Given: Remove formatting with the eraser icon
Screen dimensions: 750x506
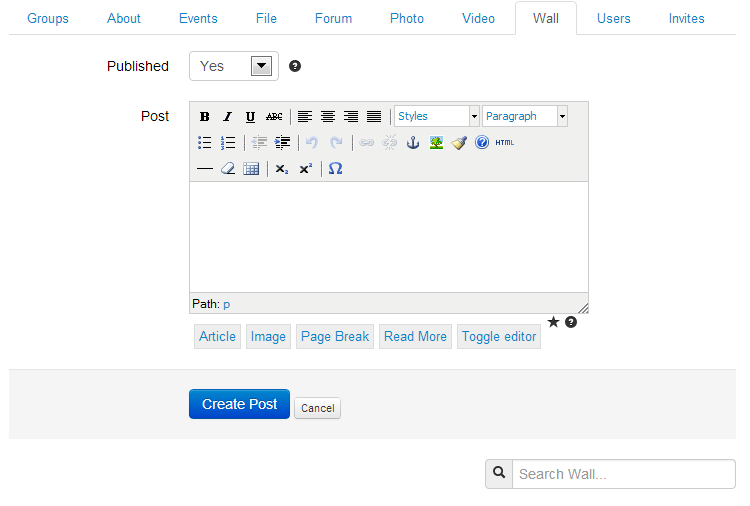Looking at the screenshot, I should pyautogui.click(x=228, y=169).
